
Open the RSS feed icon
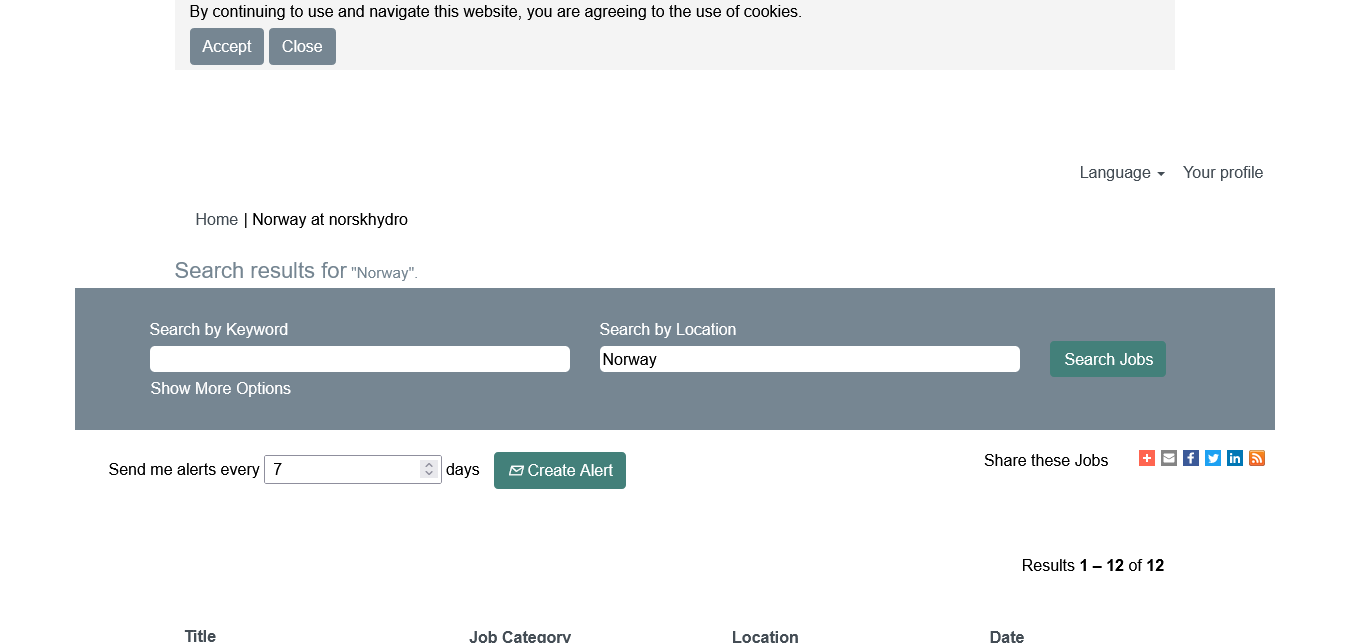tap(1257, 458)
